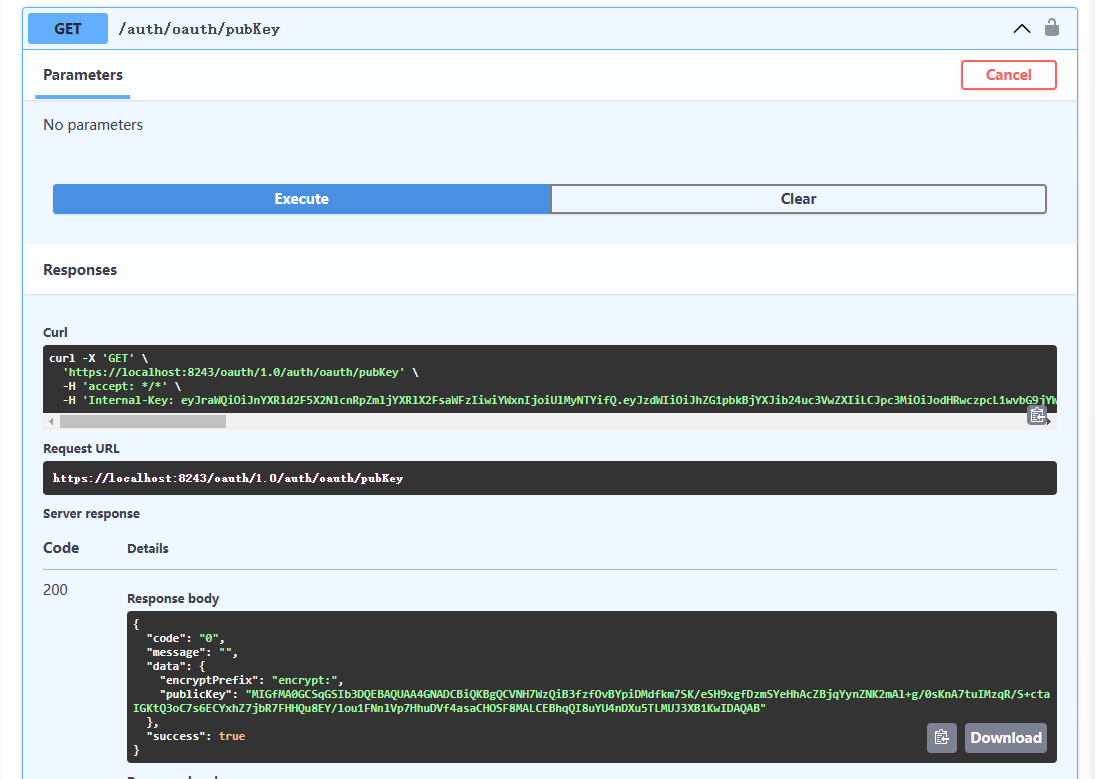This screenshot has height=779, width=1095.
Task: Cancel the try-it-out mode
Action: coord(1008,75)
